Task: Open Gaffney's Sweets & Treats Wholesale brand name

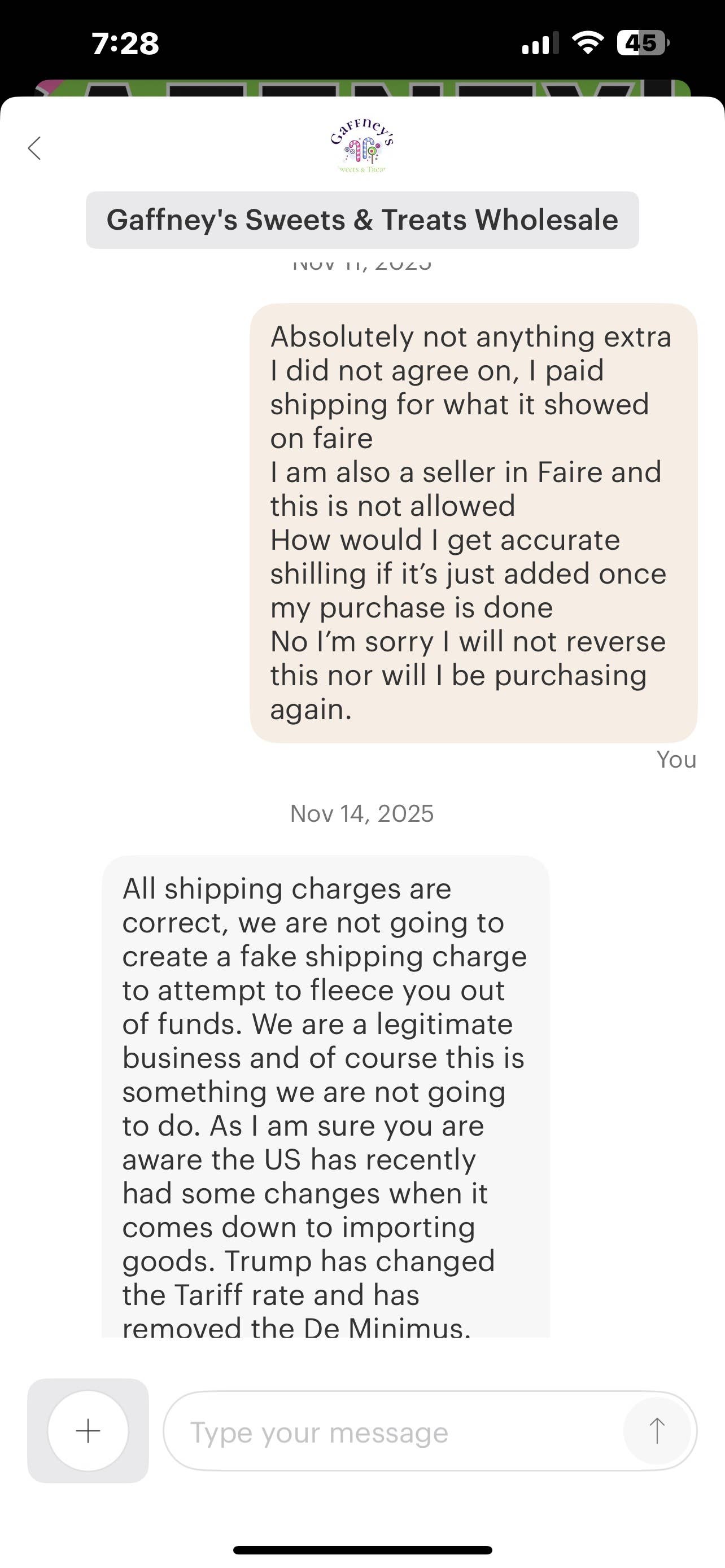Action: [362, 220]
